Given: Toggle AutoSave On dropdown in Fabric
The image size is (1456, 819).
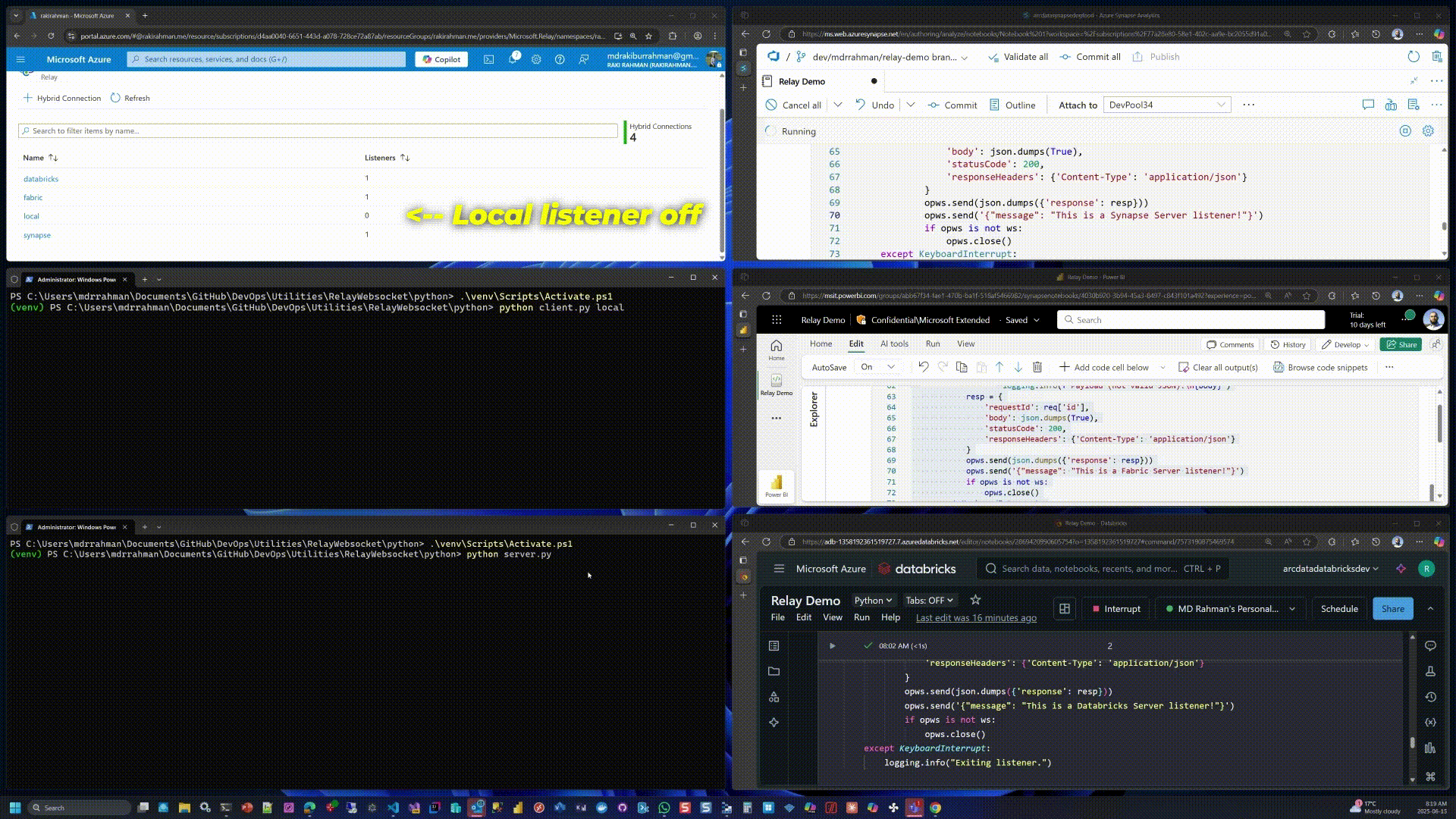Looking at the screenshot, I should 878,367.
